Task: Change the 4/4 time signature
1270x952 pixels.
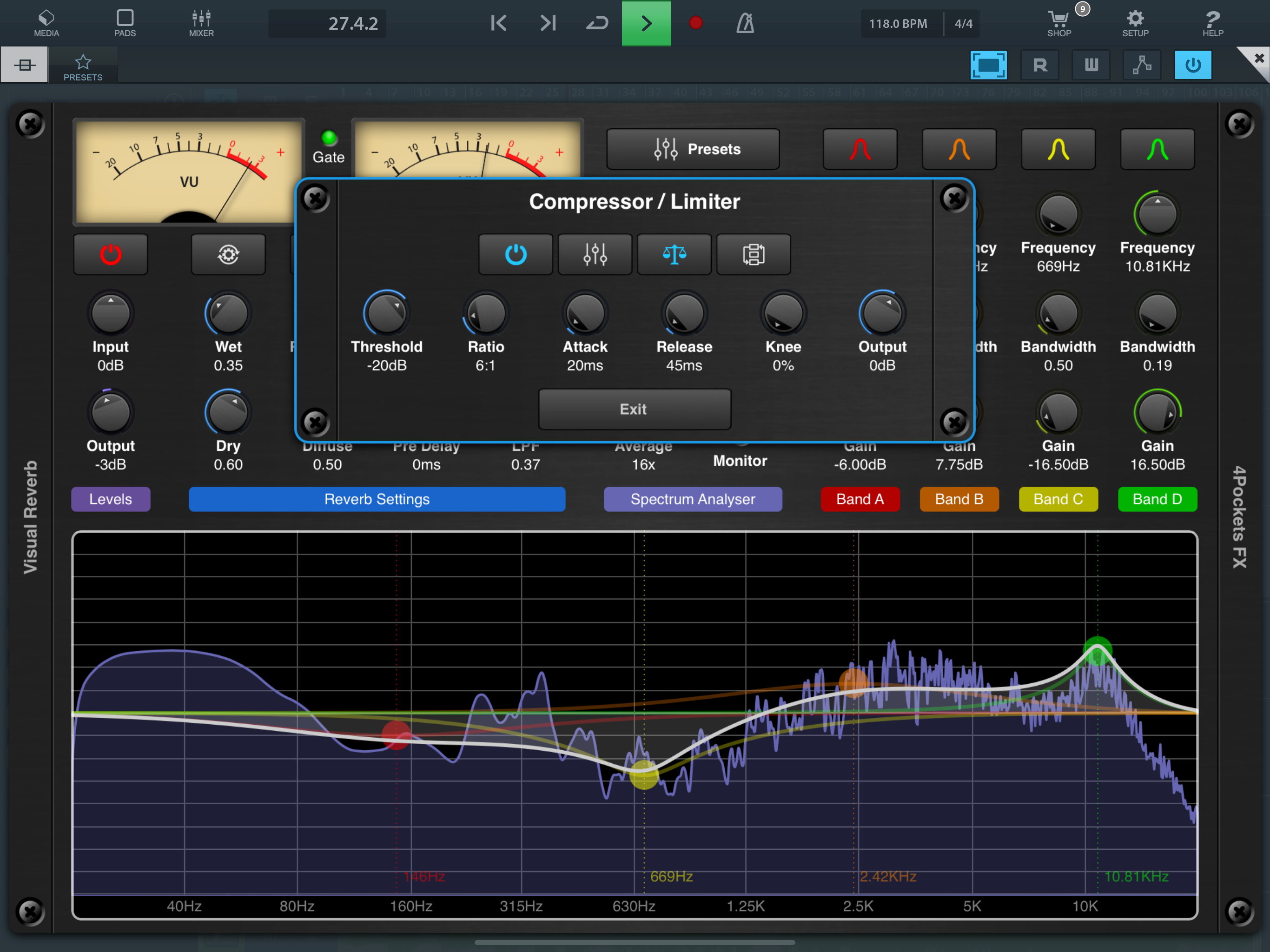Action: (963, 24)
